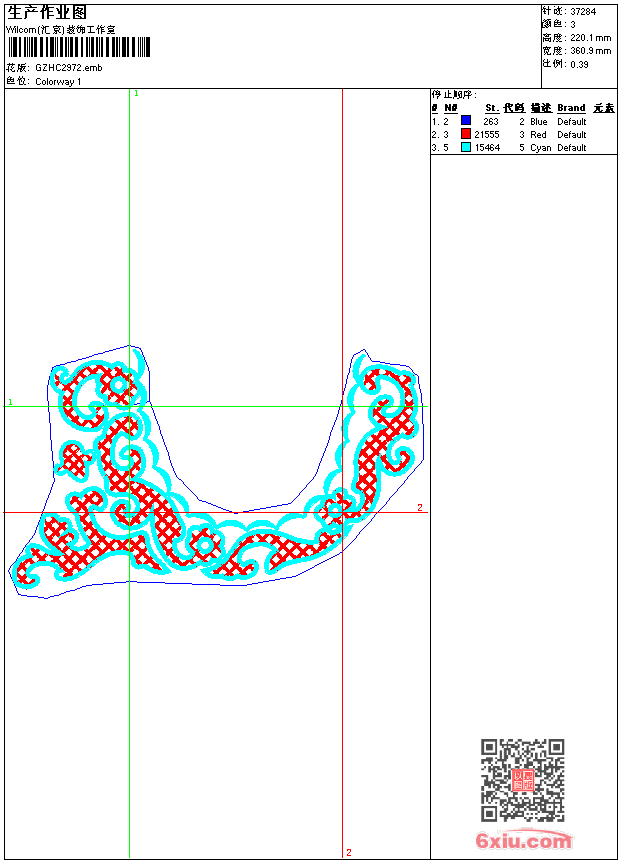
Task: Click the 'Red' description cell
Action: [538, 135]
